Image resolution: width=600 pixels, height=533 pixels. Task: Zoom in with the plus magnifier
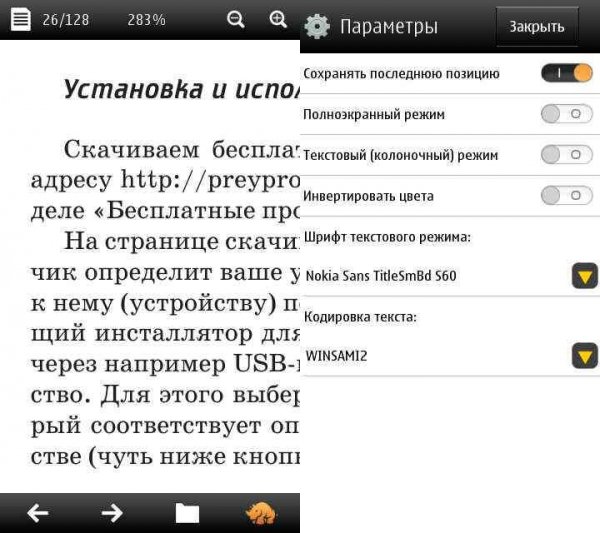click(278, 19)
